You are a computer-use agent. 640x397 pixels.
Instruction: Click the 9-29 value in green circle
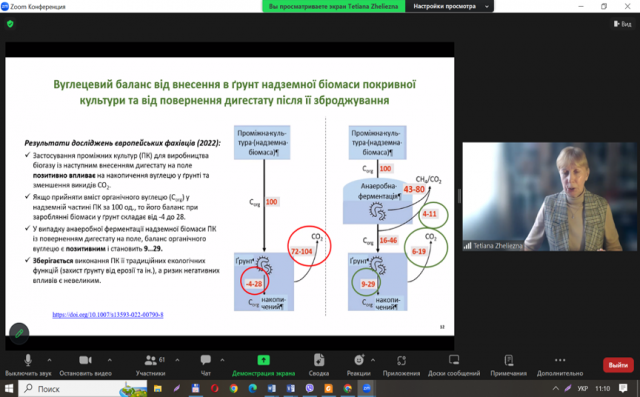click(x=368, y=284)
